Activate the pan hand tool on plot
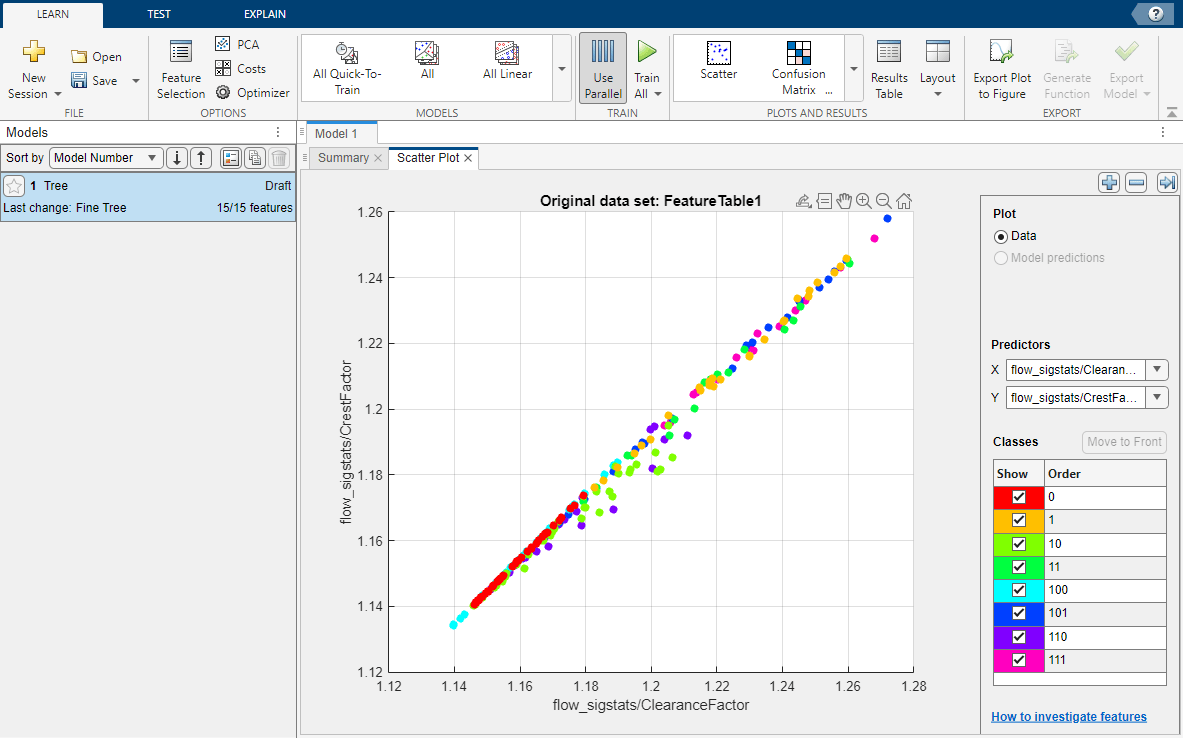This screenshot has width=1183, height=738. (x=843, y=201)
